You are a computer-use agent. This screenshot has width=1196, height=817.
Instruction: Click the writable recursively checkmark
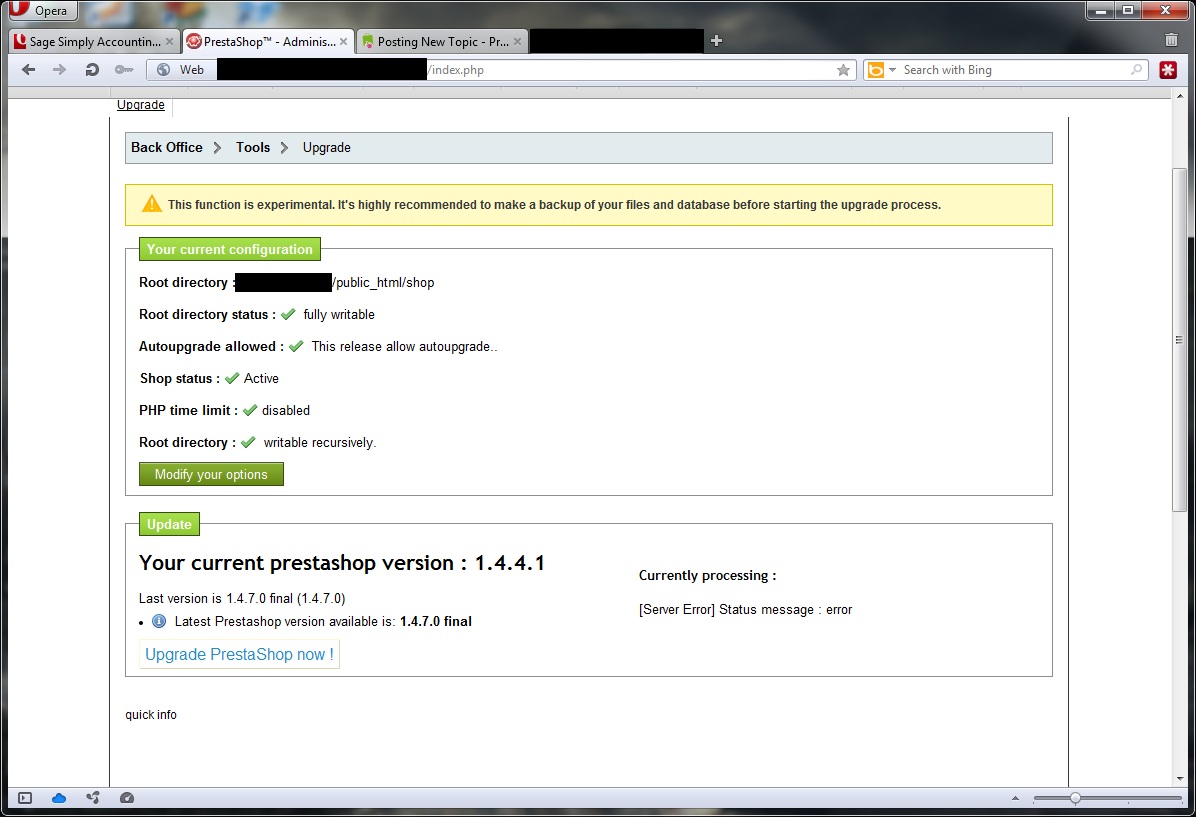(248, 442)
